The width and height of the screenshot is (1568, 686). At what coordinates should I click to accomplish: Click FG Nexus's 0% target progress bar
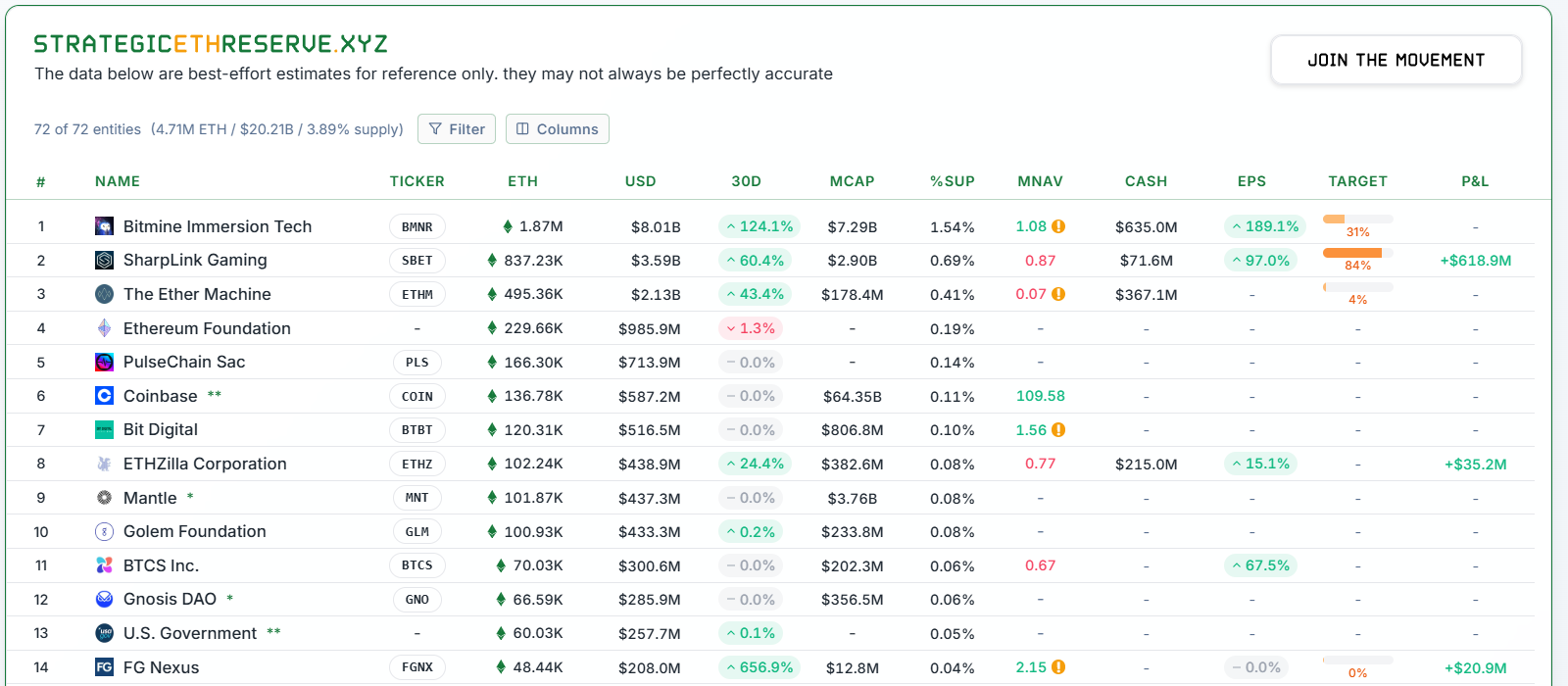point(1358,661)
